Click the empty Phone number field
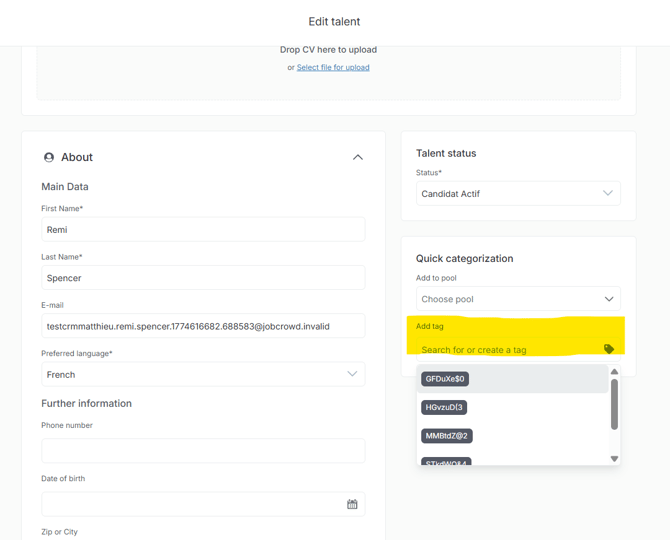670x540 pixels. point(203,450)
